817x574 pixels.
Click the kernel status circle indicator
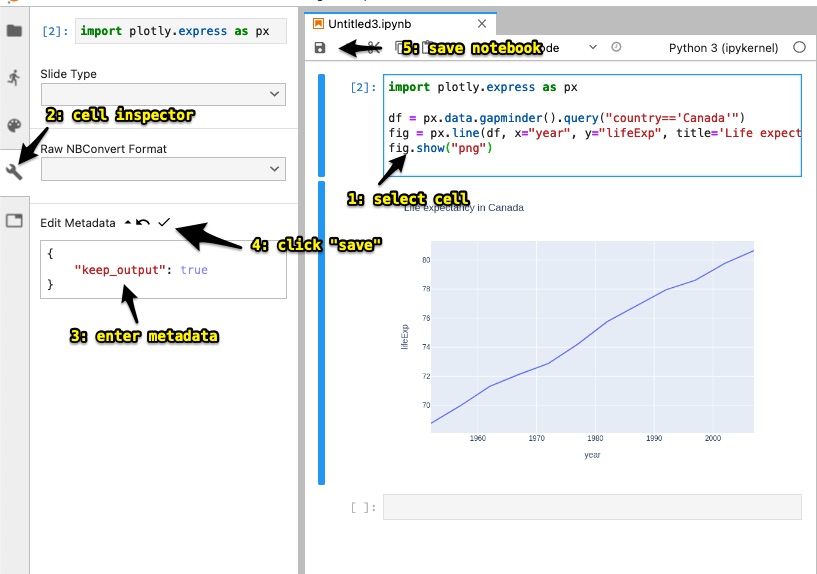coord(799,47)
